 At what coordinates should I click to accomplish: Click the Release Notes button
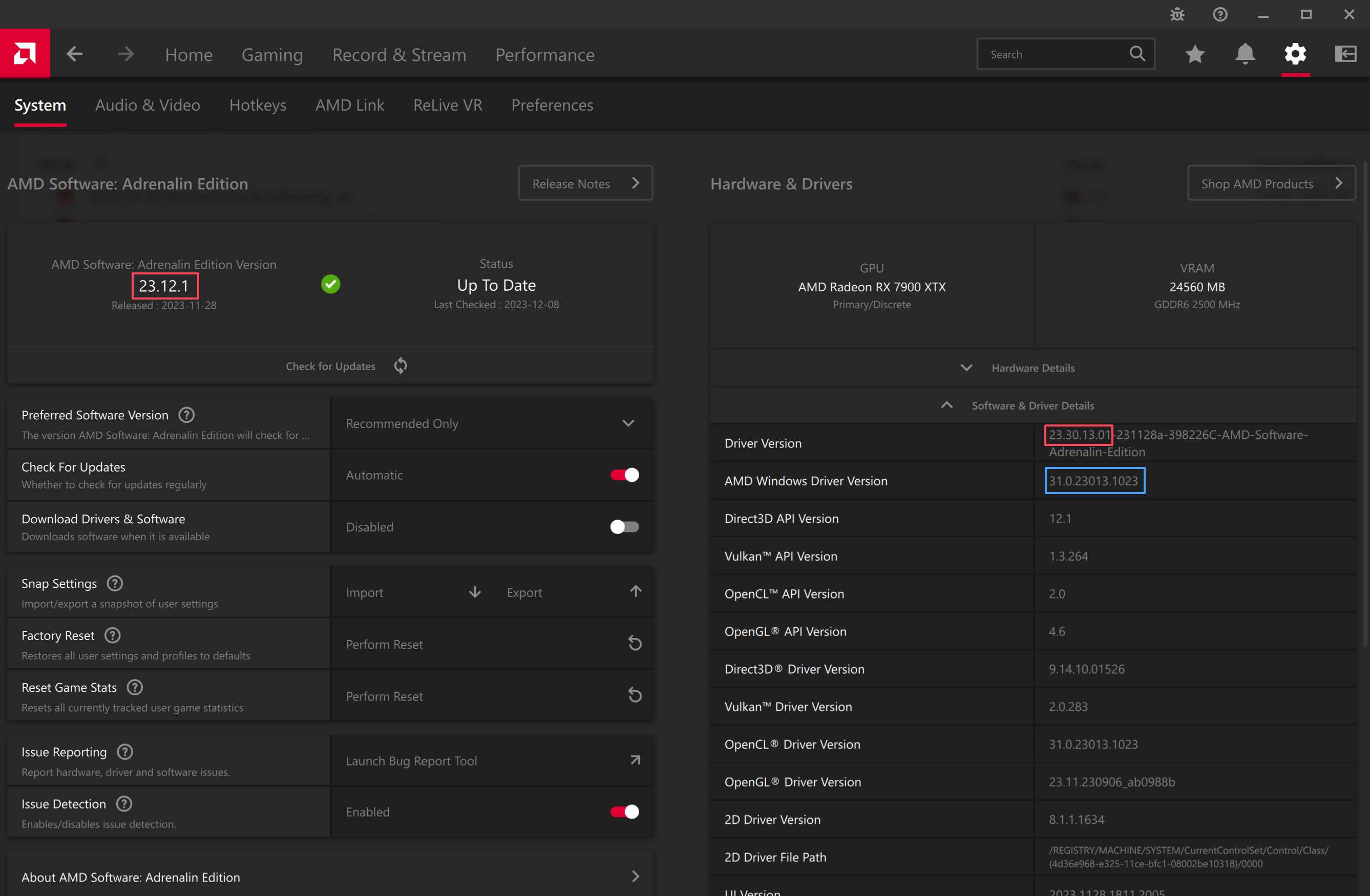(x=585, y=184)
